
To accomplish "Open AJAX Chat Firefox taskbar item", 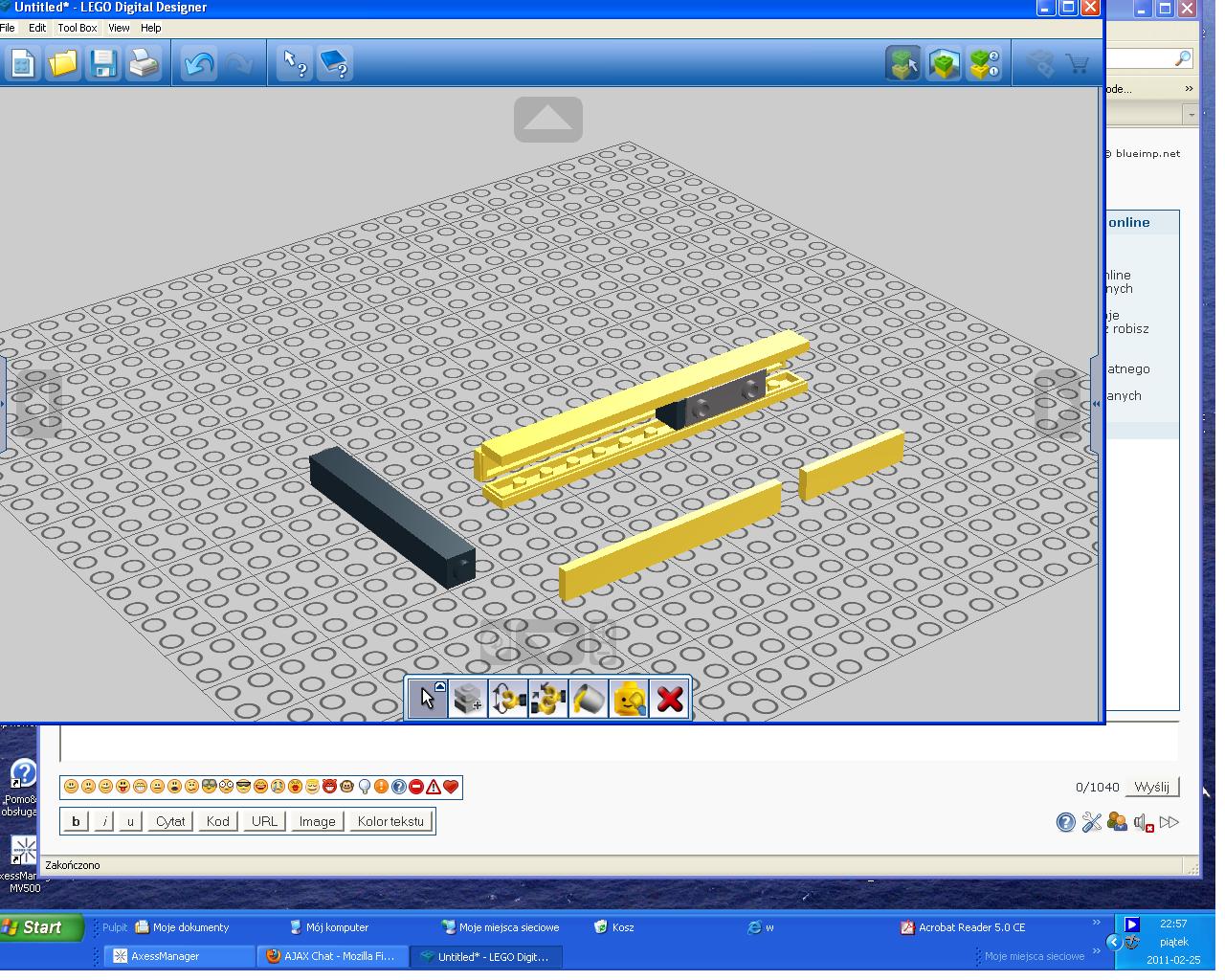I will [332, 956].
